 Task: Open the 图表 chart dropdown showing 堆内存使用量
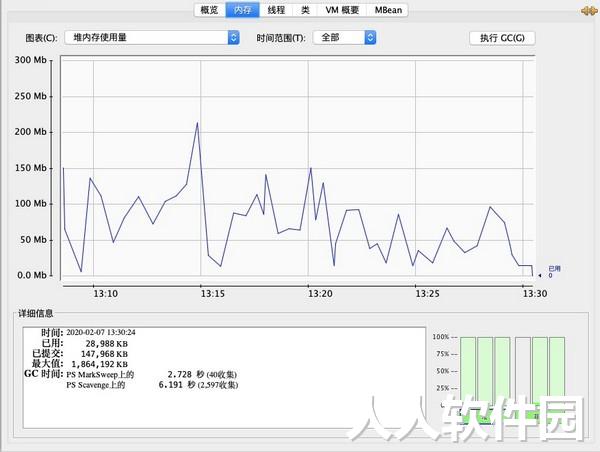click(152, 38)
